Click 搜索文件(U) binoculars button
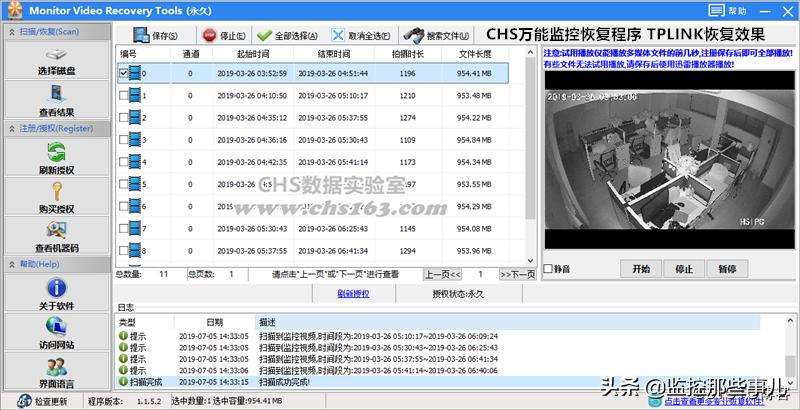800x410 pixels. pos(436,36)
